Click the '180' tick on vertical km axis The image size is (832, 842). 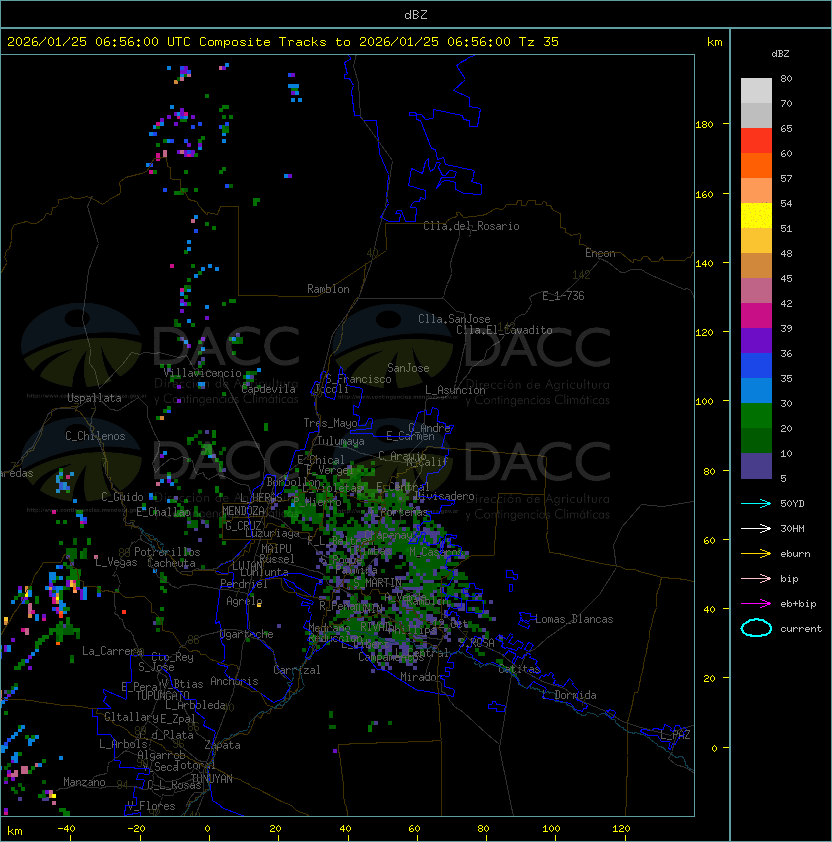704,125
